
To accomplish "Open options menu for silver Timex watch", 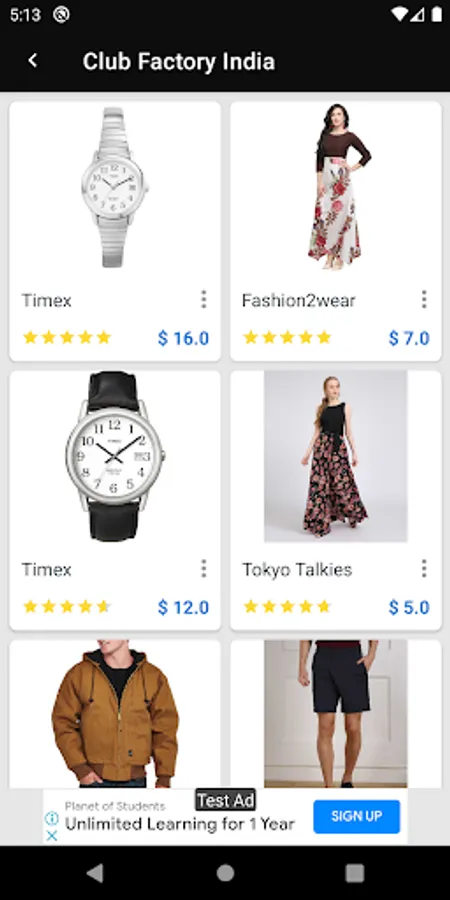I will point(203,299).
